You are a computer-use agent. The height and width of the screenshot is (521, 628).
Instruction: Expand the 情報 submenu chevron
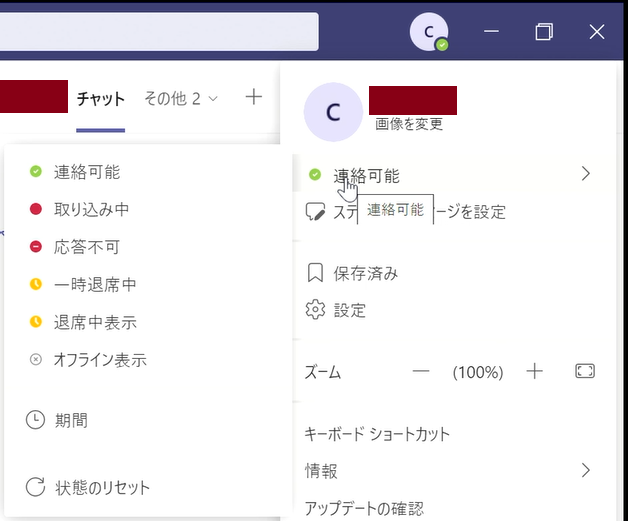(586, 470)
